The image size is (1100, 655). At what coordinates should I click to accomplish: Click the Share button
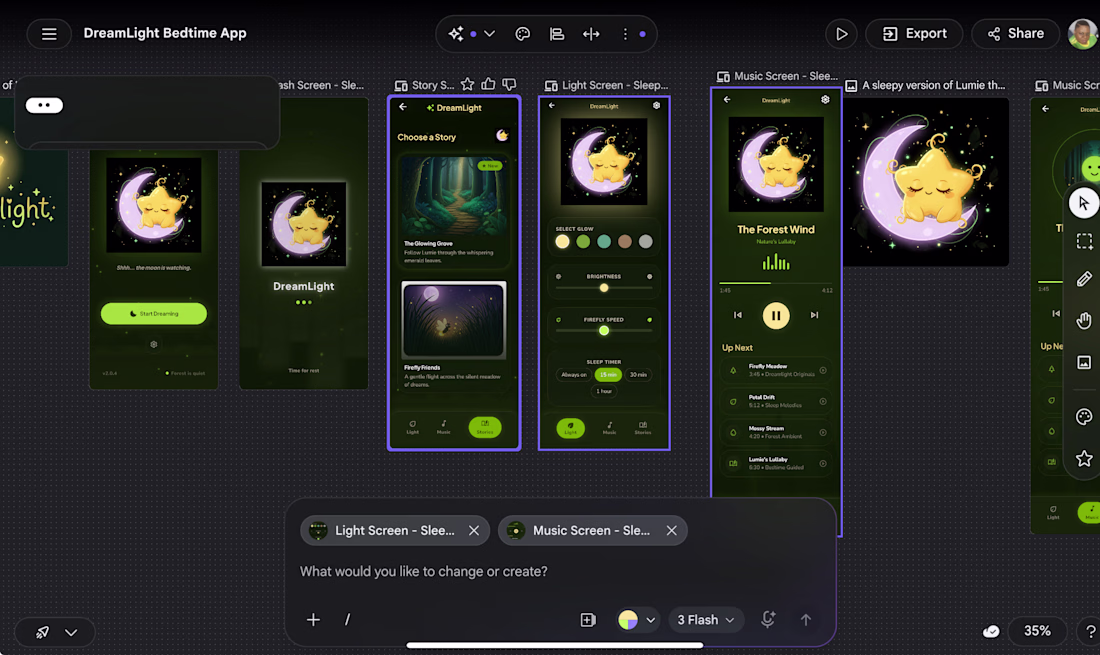coord(1015,34)
